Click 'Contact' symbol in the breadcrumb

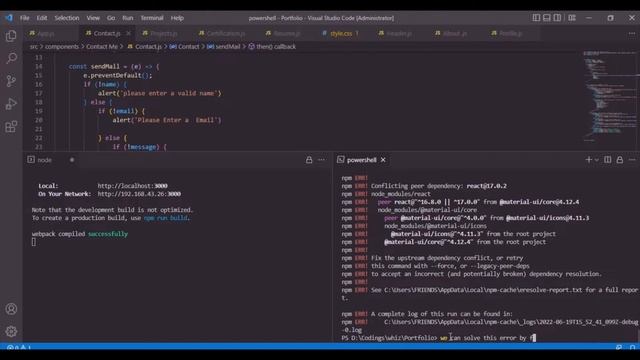coord(189,47)
